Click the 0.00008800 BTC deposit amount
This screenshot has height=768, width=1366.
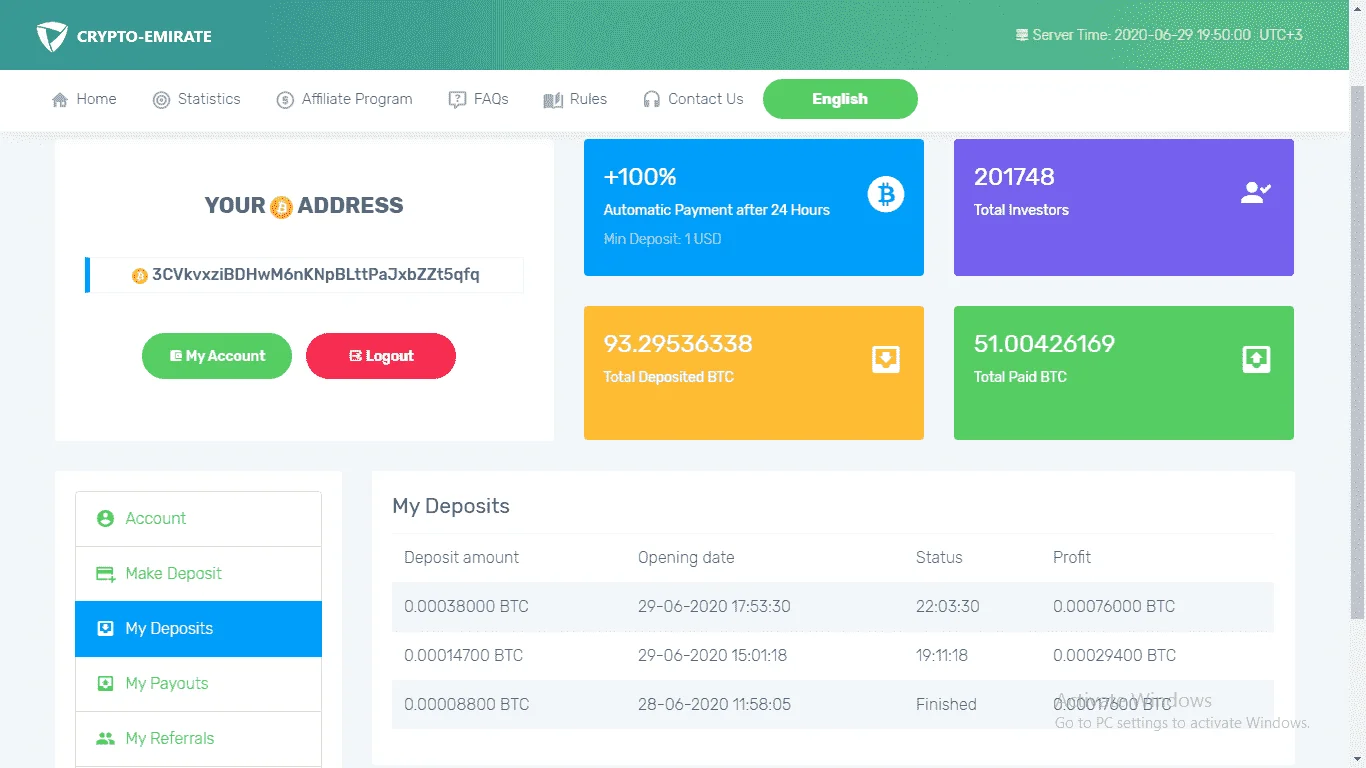[x=466, y=705]
